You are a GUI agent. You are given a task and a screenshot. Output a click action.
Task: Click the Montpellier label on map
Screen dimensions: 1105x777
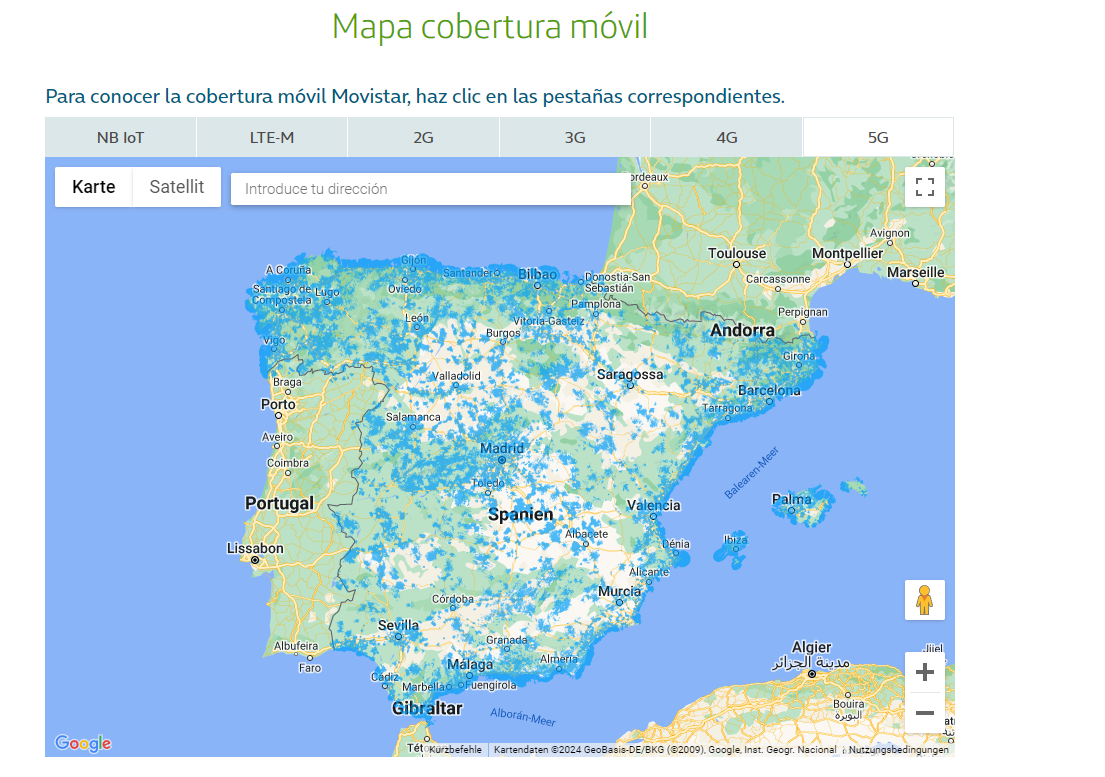[x=847, y=253]
